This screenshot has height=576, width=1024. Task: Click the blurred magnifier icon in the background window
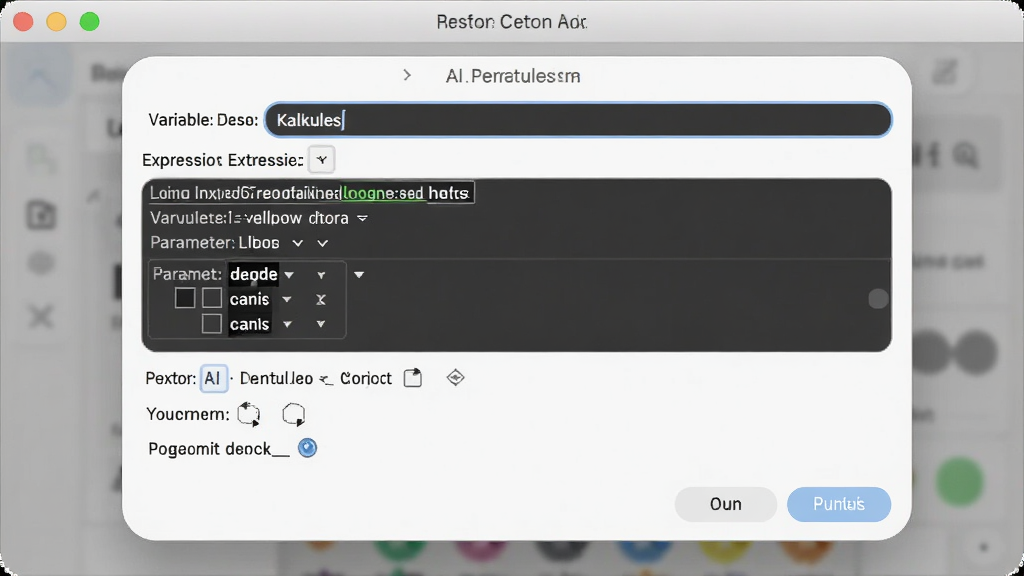965,155
